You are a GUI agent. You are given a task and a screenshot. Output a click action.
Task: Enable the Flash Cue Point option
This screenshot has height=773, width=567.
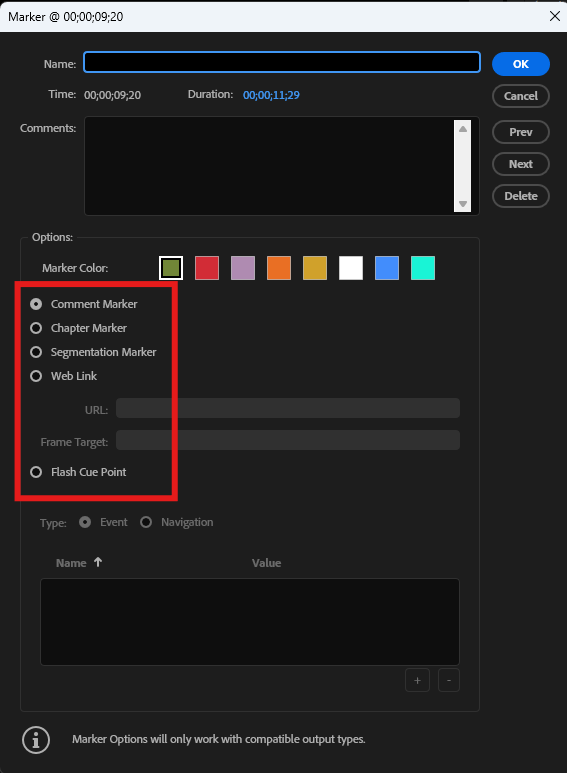(36, 472)
